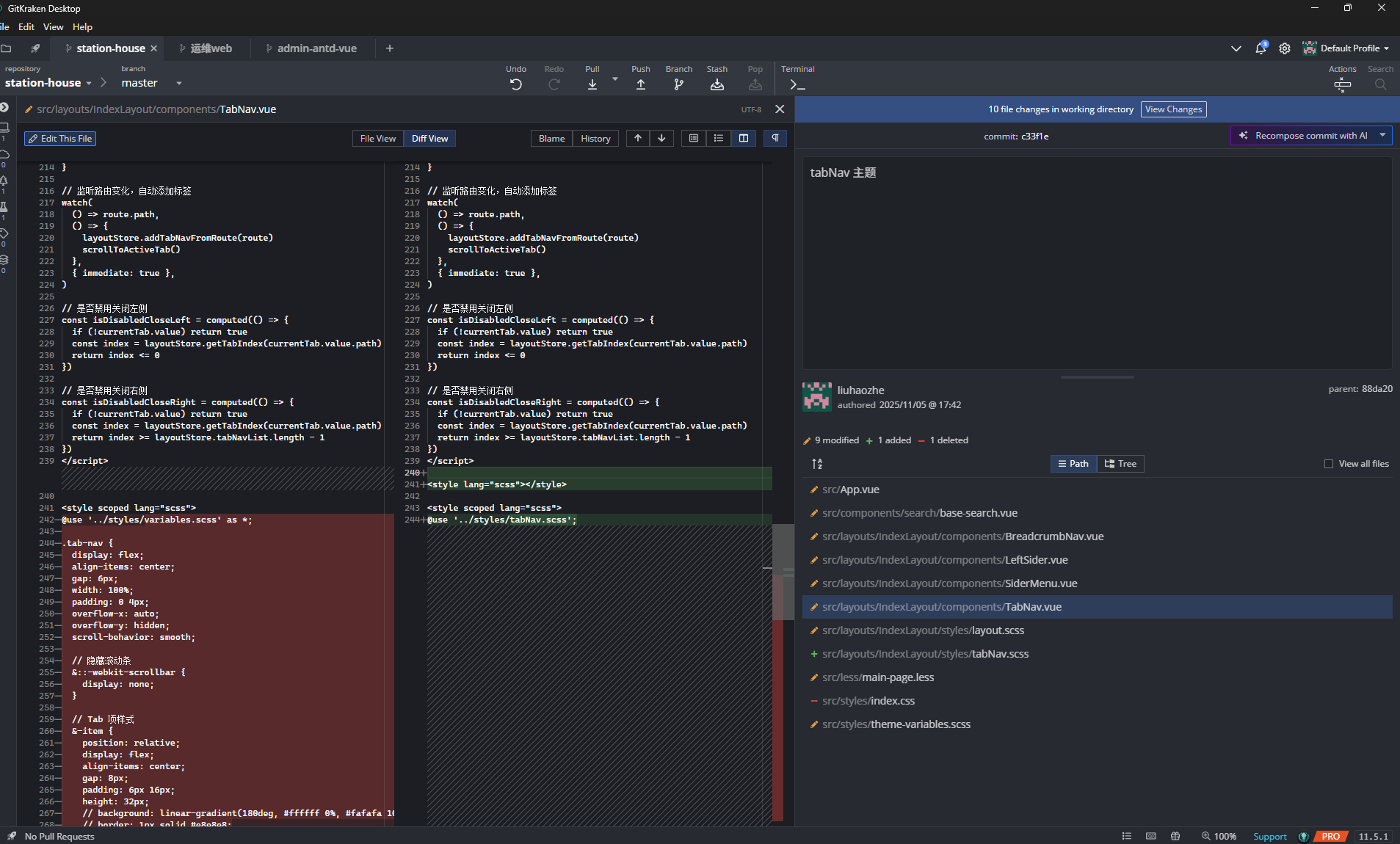This screenshot has width=1400, height=844.
Task: Open settings gear icon
Action: pyautogui.click(x=1285, y=48)
